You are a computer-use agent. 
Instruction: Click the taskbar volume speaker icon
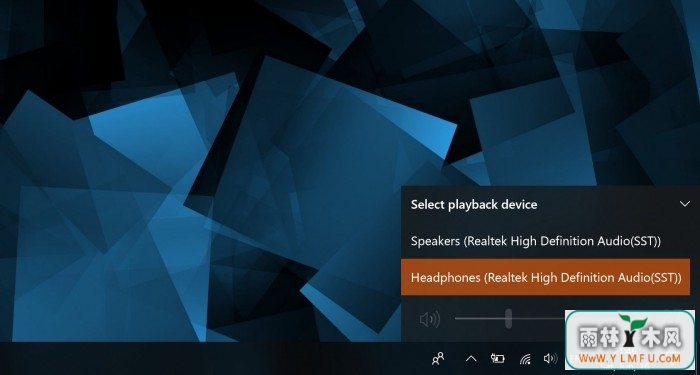[550, 358]
